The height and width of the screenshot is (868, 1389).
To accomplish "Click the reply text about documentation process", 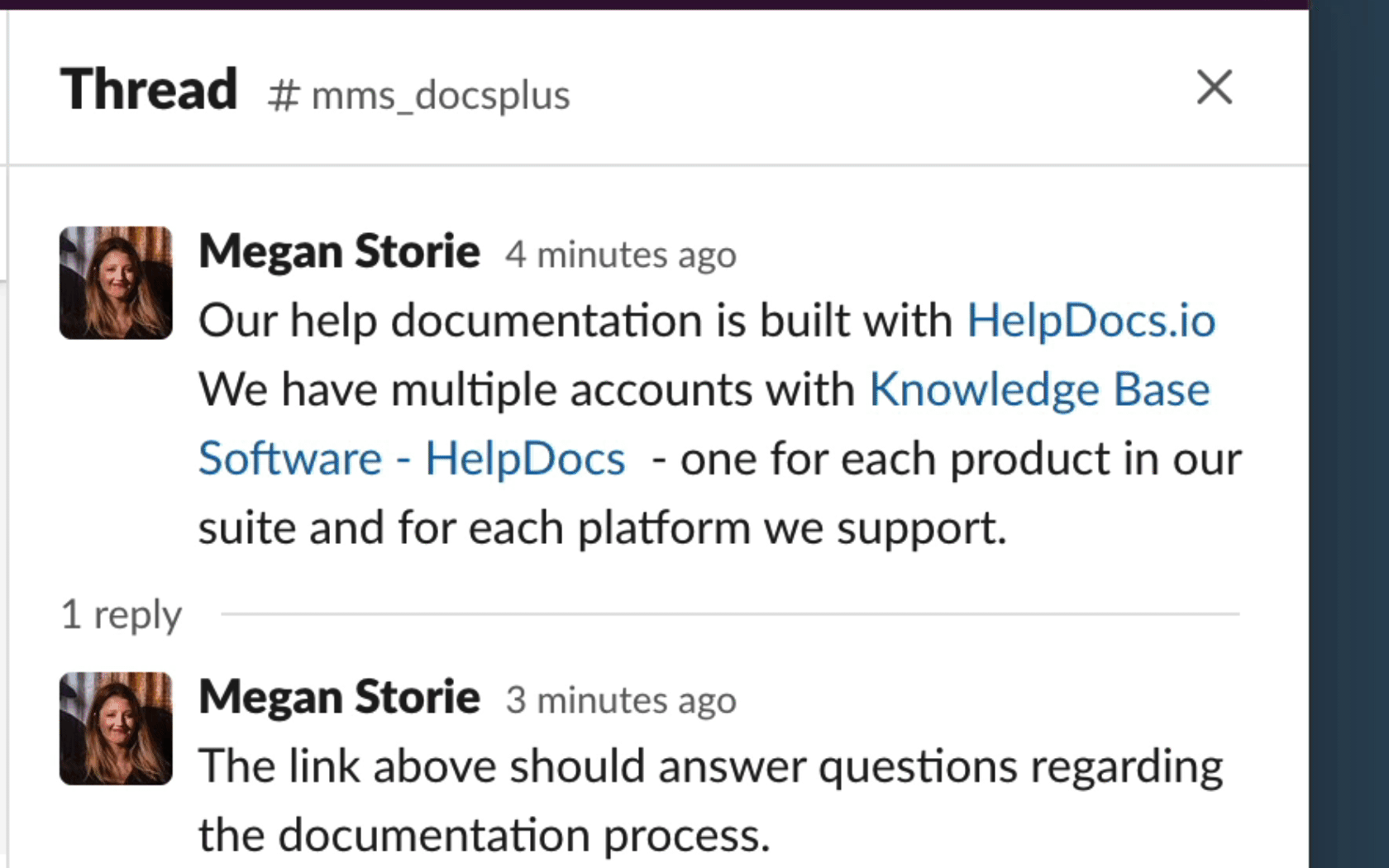I will click(711, 800).
